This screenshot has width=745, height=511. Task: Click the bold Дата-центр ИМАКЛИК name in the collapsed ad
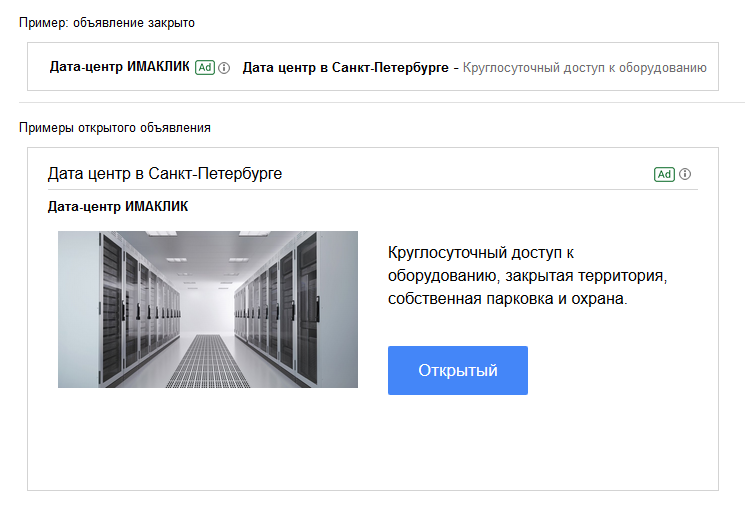pyautogui.click(x=120, y=67)
